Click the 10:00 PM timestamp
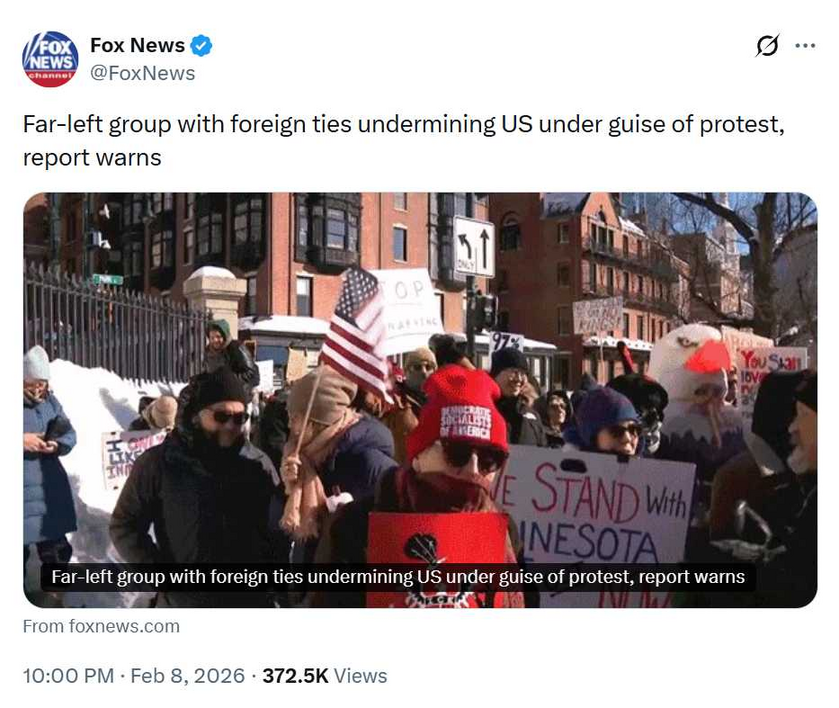 68,676
